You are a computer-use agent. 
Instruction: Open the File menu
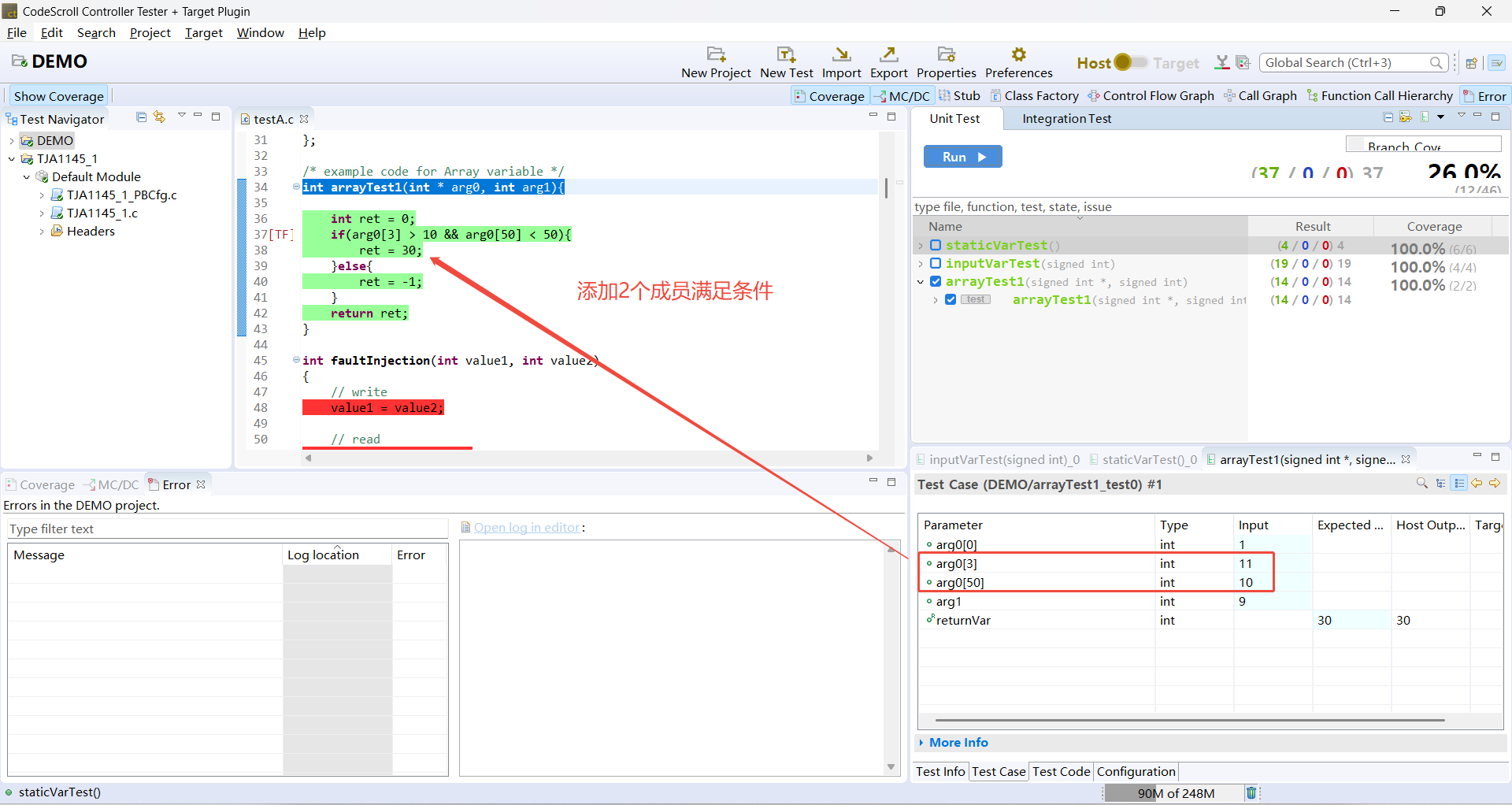tap(17, 32)
